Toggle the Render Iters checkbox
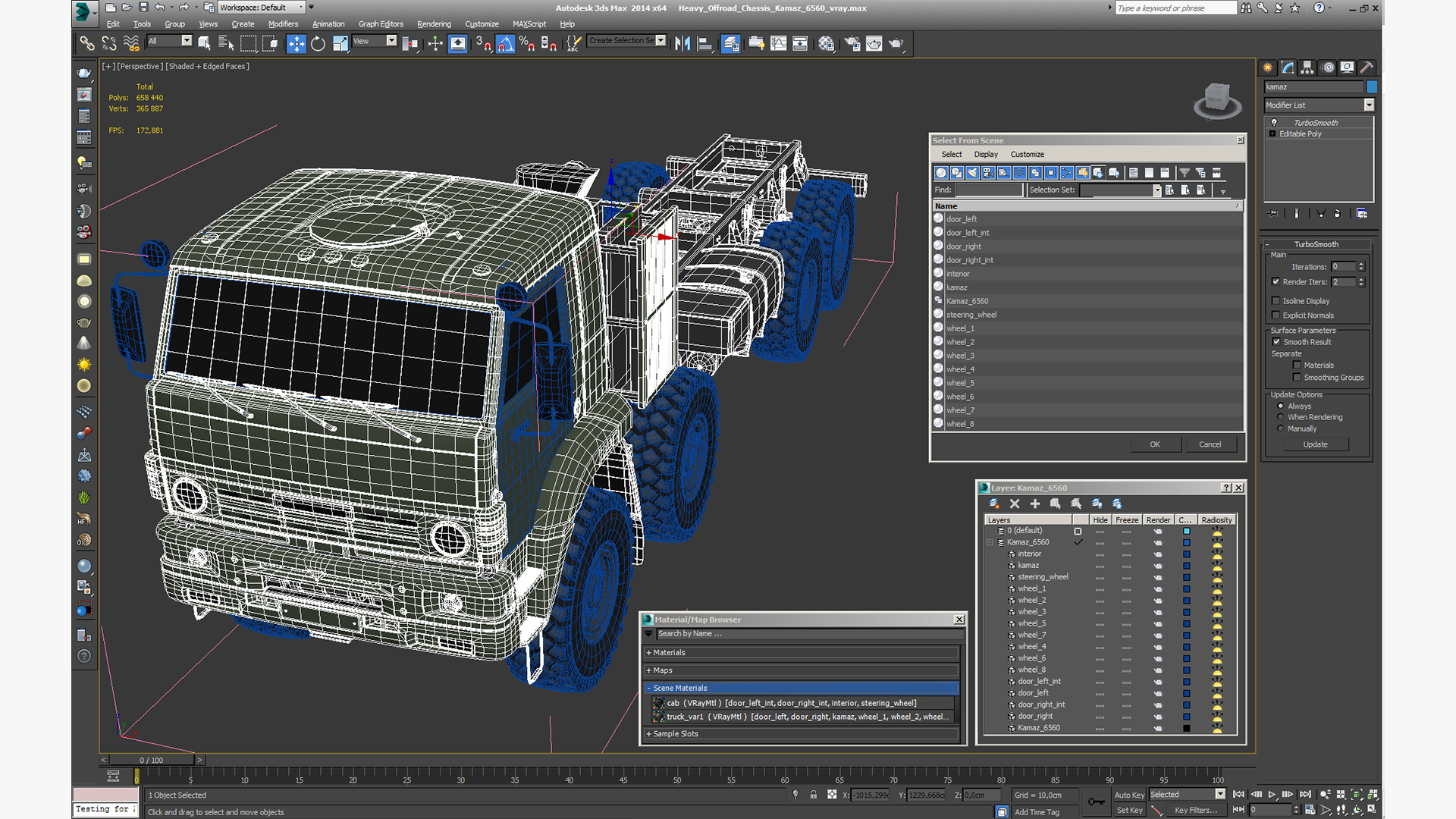The image size is (1456, 819). pyautogui.click(x=1276, y=282)
